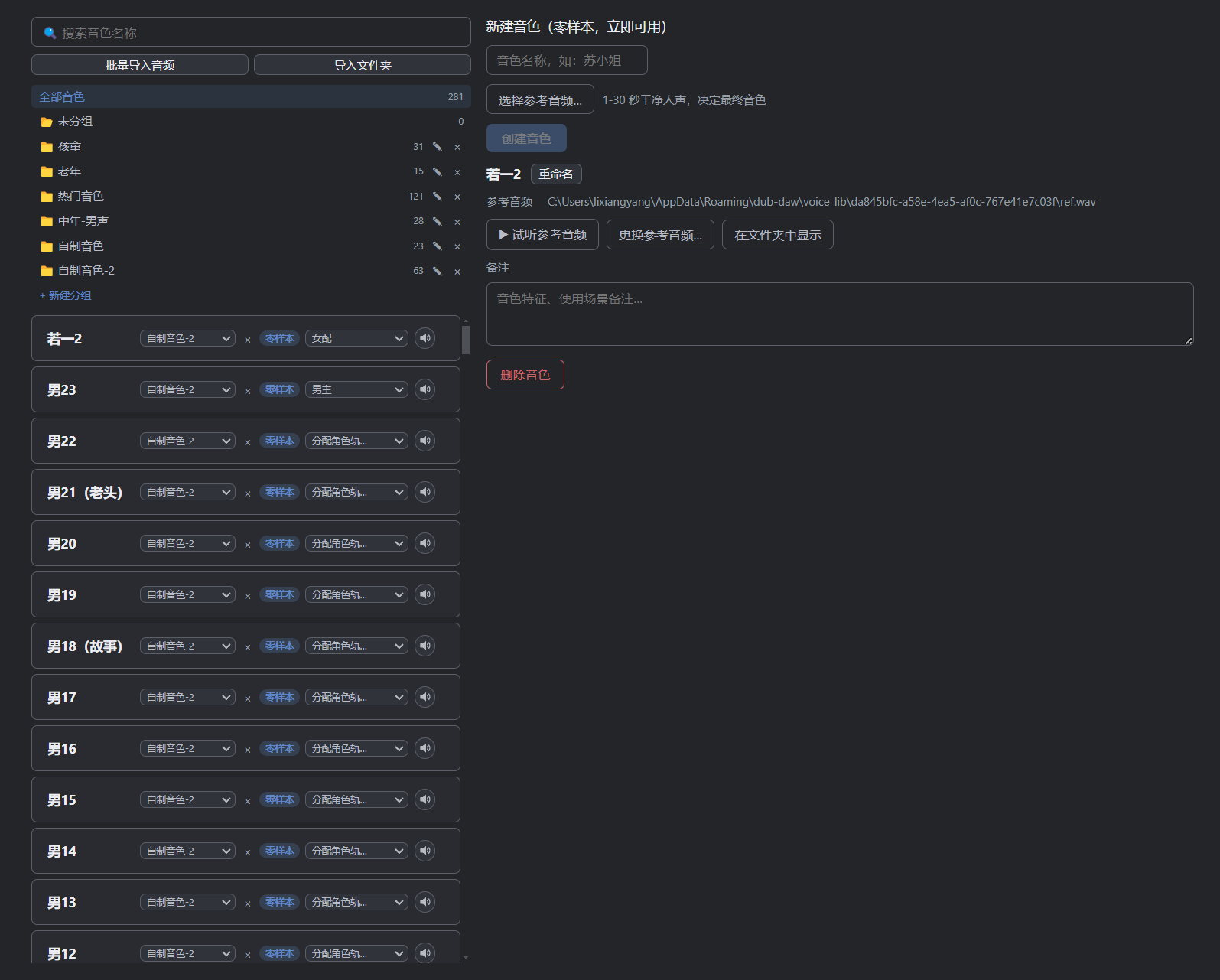The height and width of the screenshot is (980, 1220).
Task: Remove 男19 from its group
Action: 248,596
